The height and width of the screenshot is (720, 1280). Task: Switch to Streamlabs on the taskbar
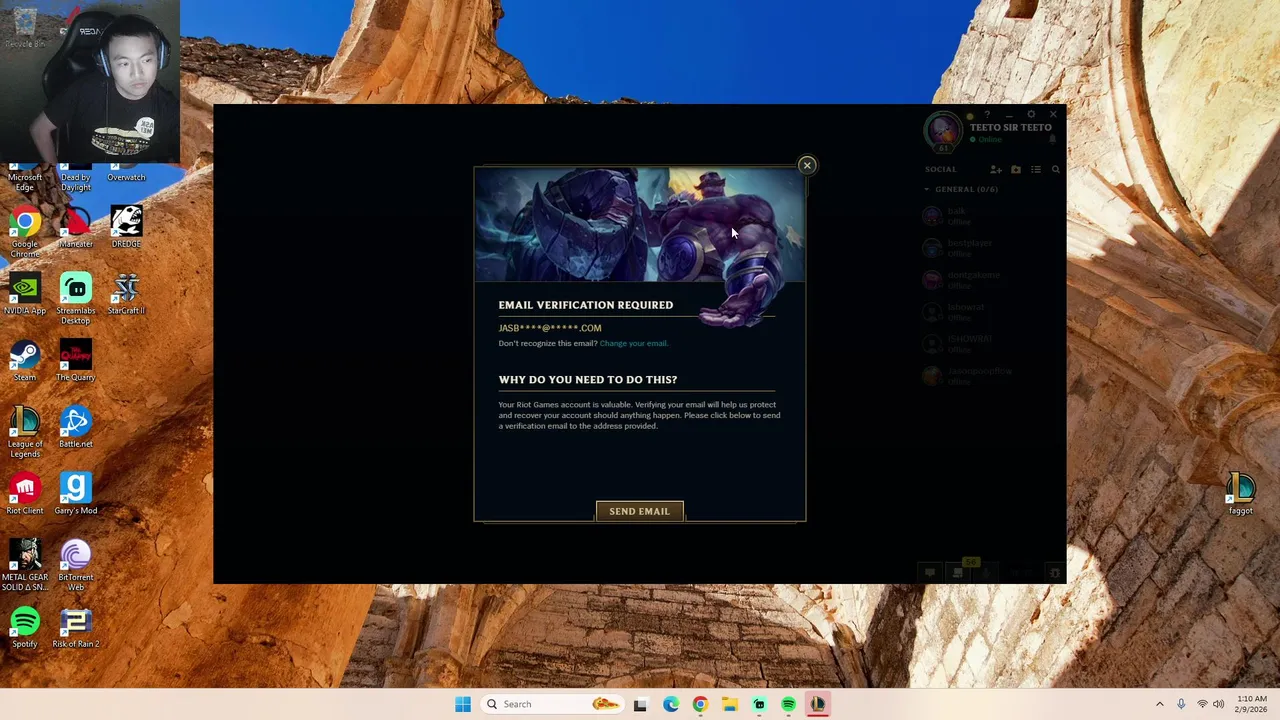pyautogui.click(x=759, y=704)
